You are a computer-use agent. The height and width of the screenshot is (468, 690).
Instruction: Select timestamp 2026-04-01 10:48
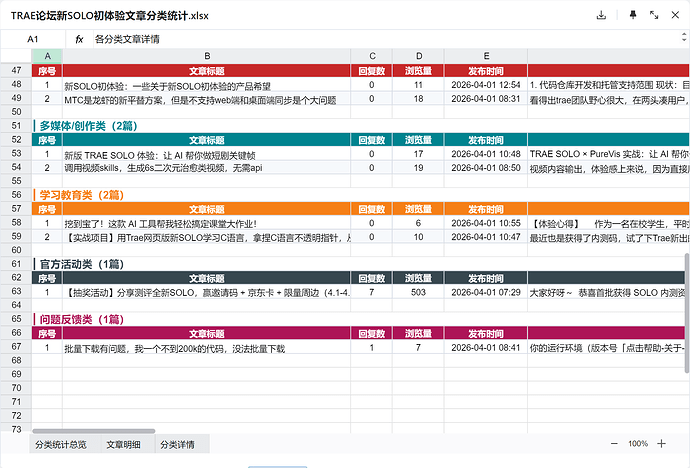pyautogui.click(x=486, y=154)
